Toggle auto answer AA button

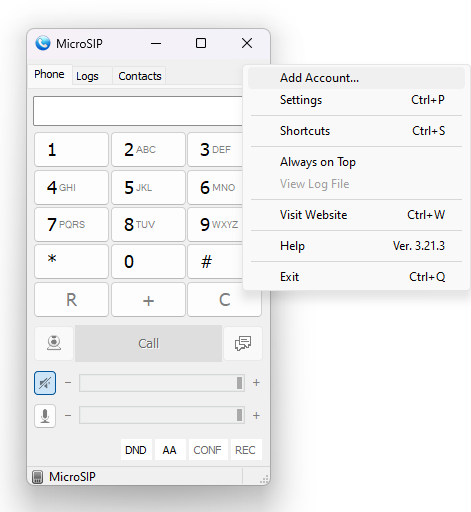tap(169, 450)
